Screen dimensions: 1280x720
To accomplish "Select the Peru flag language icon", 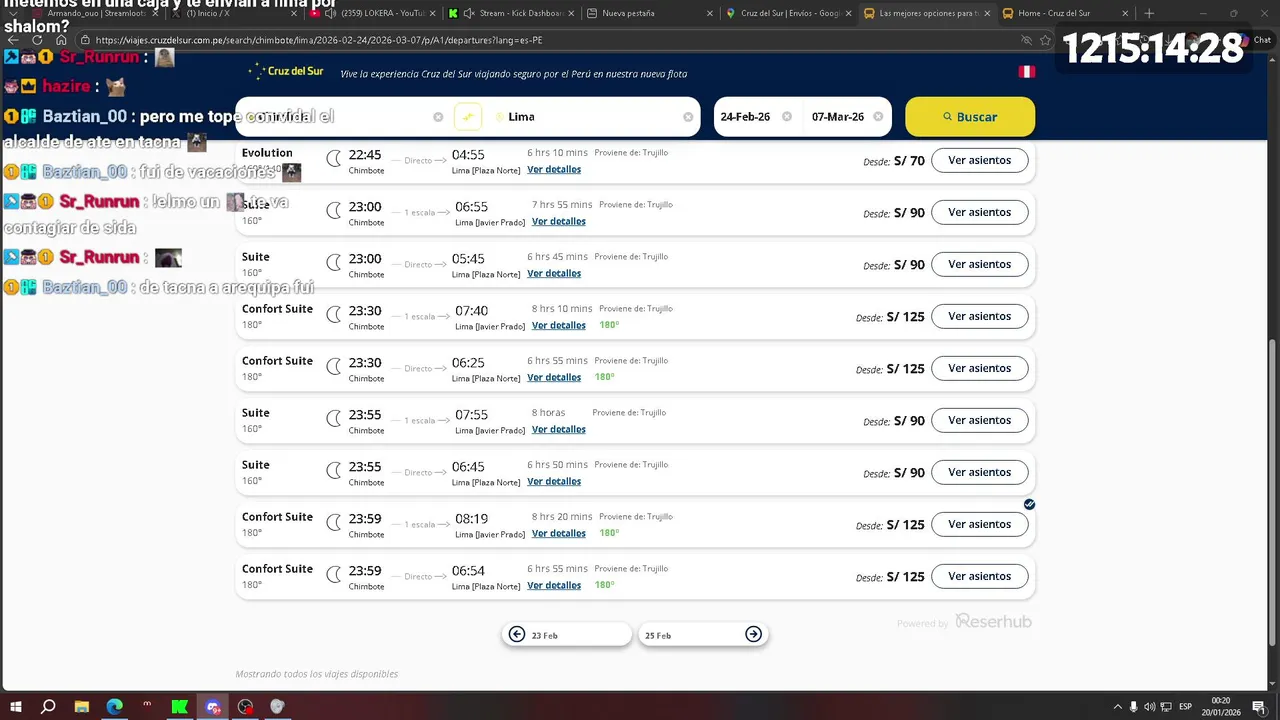I will (x=1026, y=72).
